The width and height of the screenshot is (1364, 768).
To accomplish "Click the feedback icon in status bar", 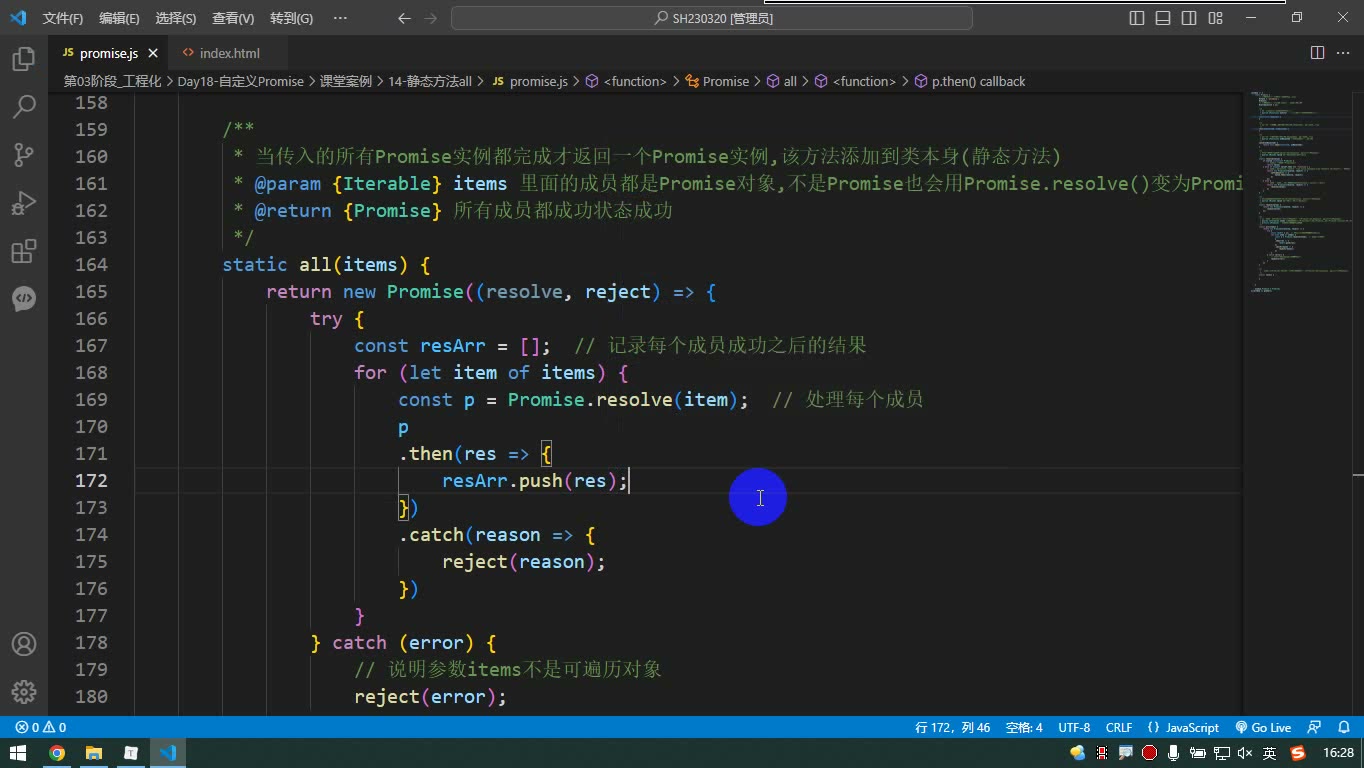I will tap(1315, 727).
